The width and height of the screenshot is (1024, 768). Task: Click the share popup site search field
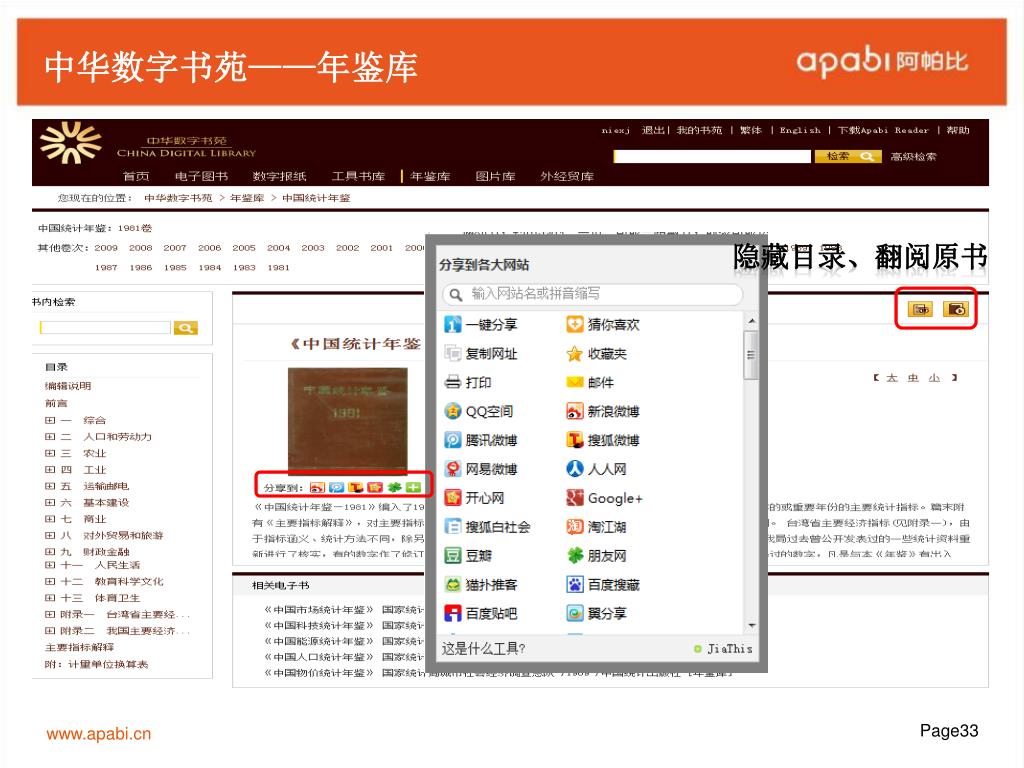coord(592,294)
